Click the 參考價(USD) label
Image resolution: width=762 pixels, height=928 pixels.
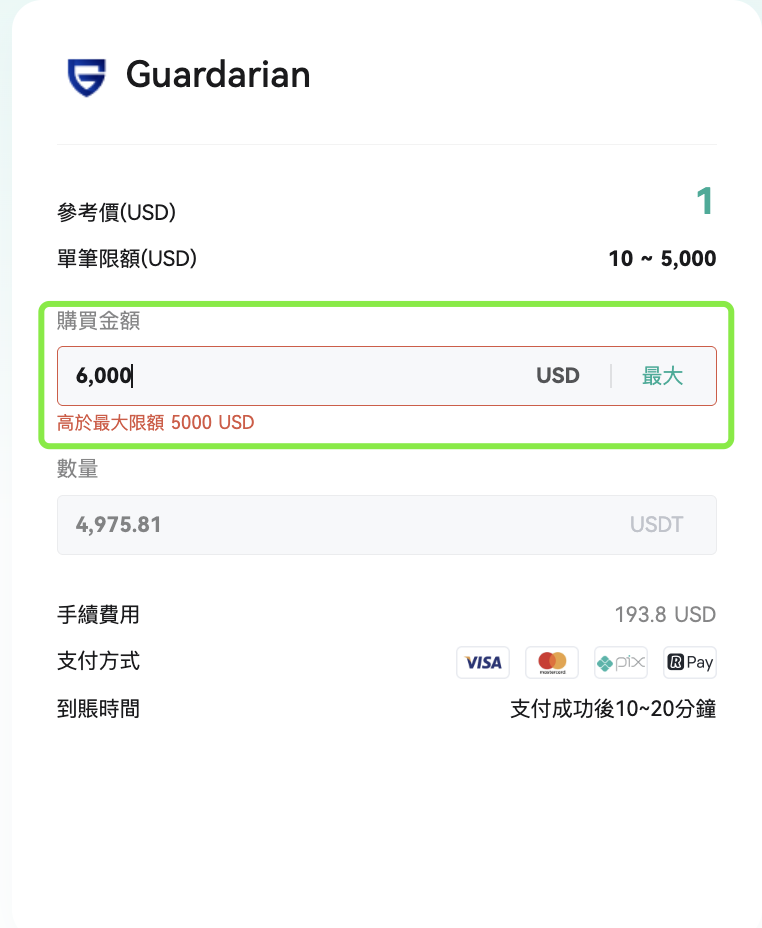(x=117, y=212)
